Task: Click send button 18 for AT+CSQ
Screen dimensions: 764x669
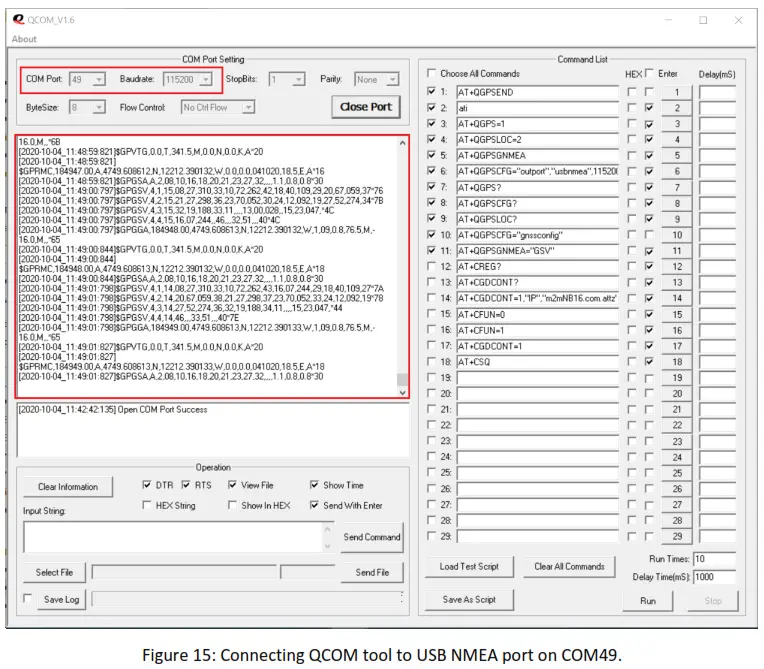Action: [677, 362]
